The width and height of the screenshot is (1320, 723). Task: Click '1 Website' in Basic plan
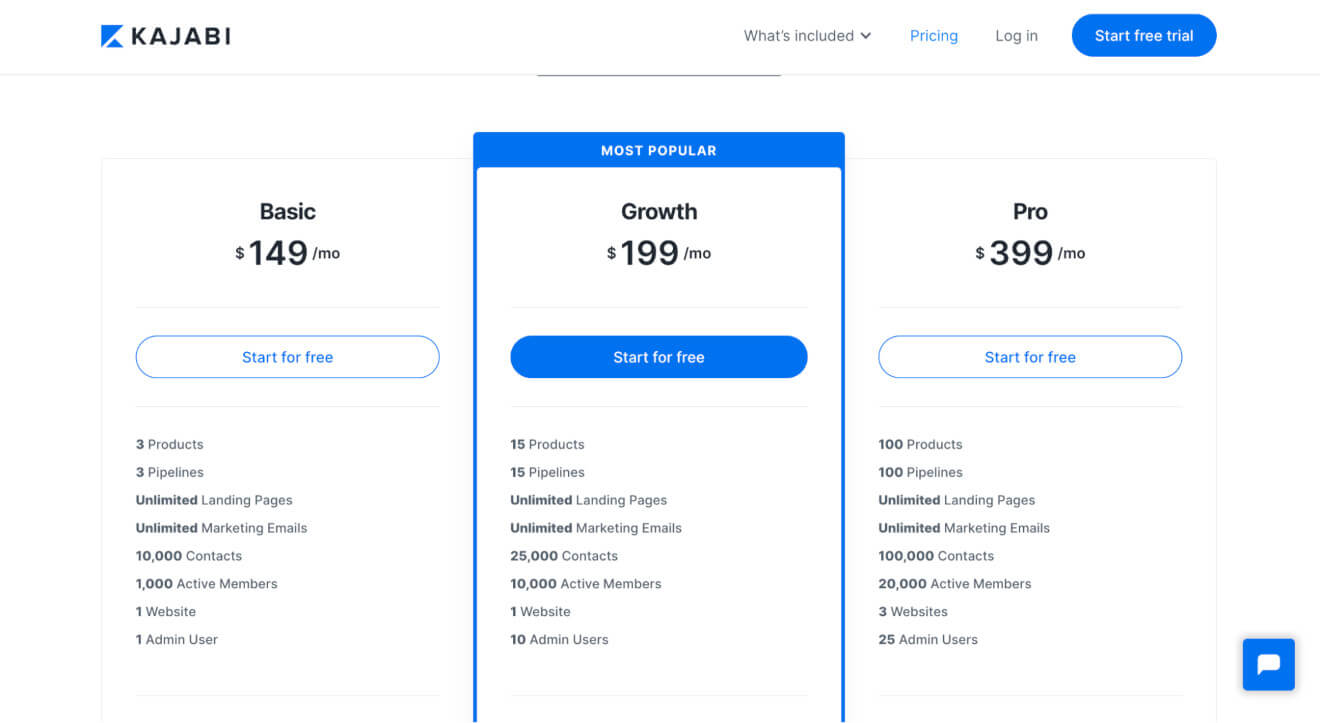click(x=166, y=612)
